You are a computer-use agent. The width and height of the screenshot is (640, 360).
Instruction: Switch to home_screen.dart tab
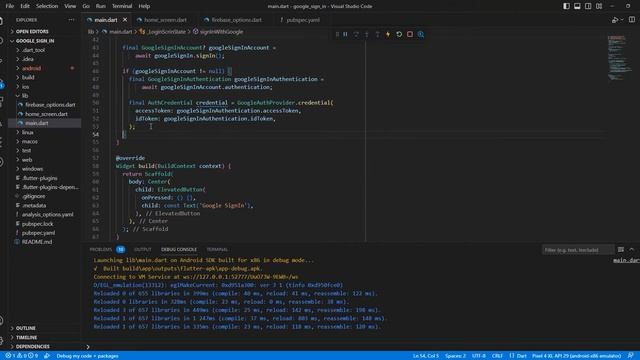point(162,20)
